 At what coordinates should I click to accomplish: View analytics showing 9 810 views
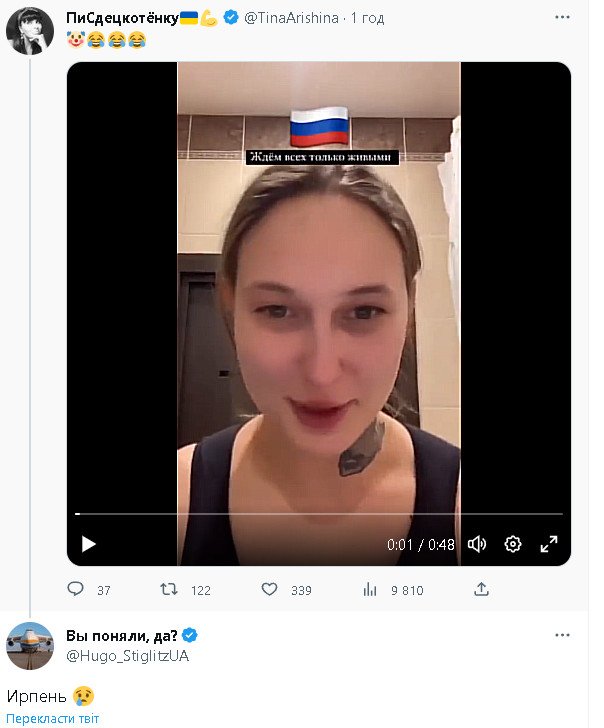tap(368, 590)
